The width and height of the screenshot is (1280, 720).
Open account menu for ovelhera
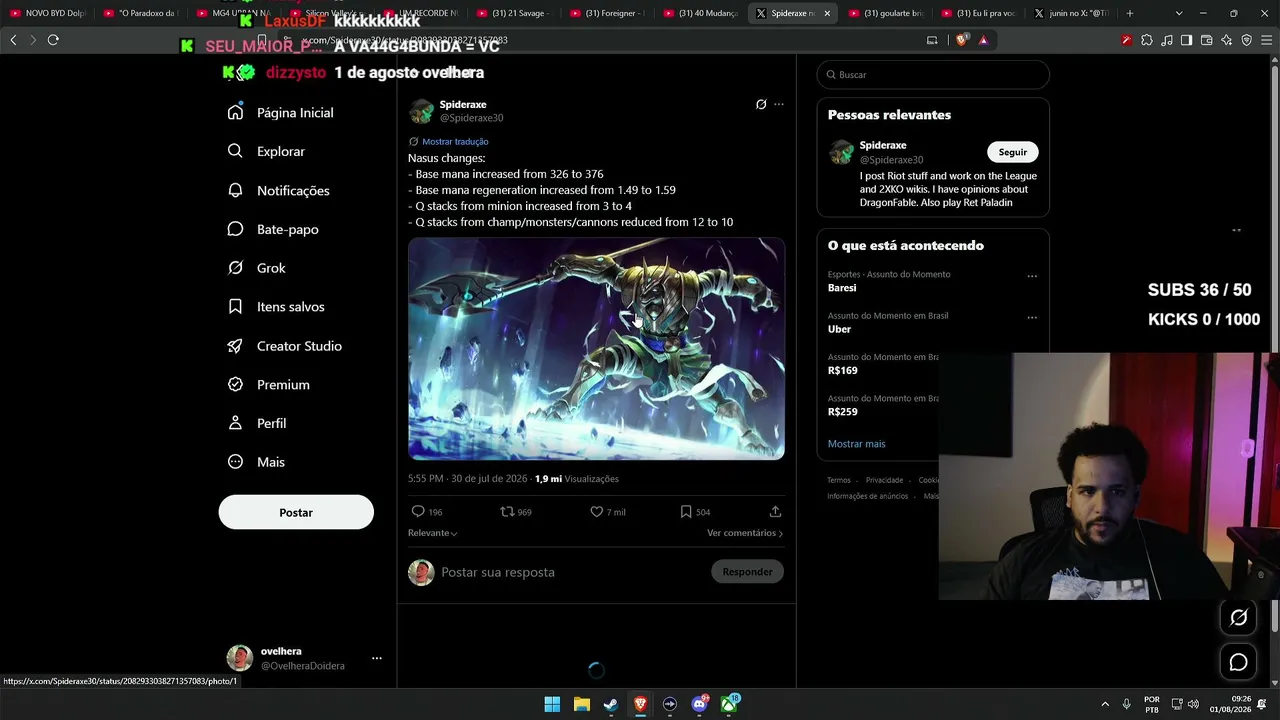coord(377,658)
